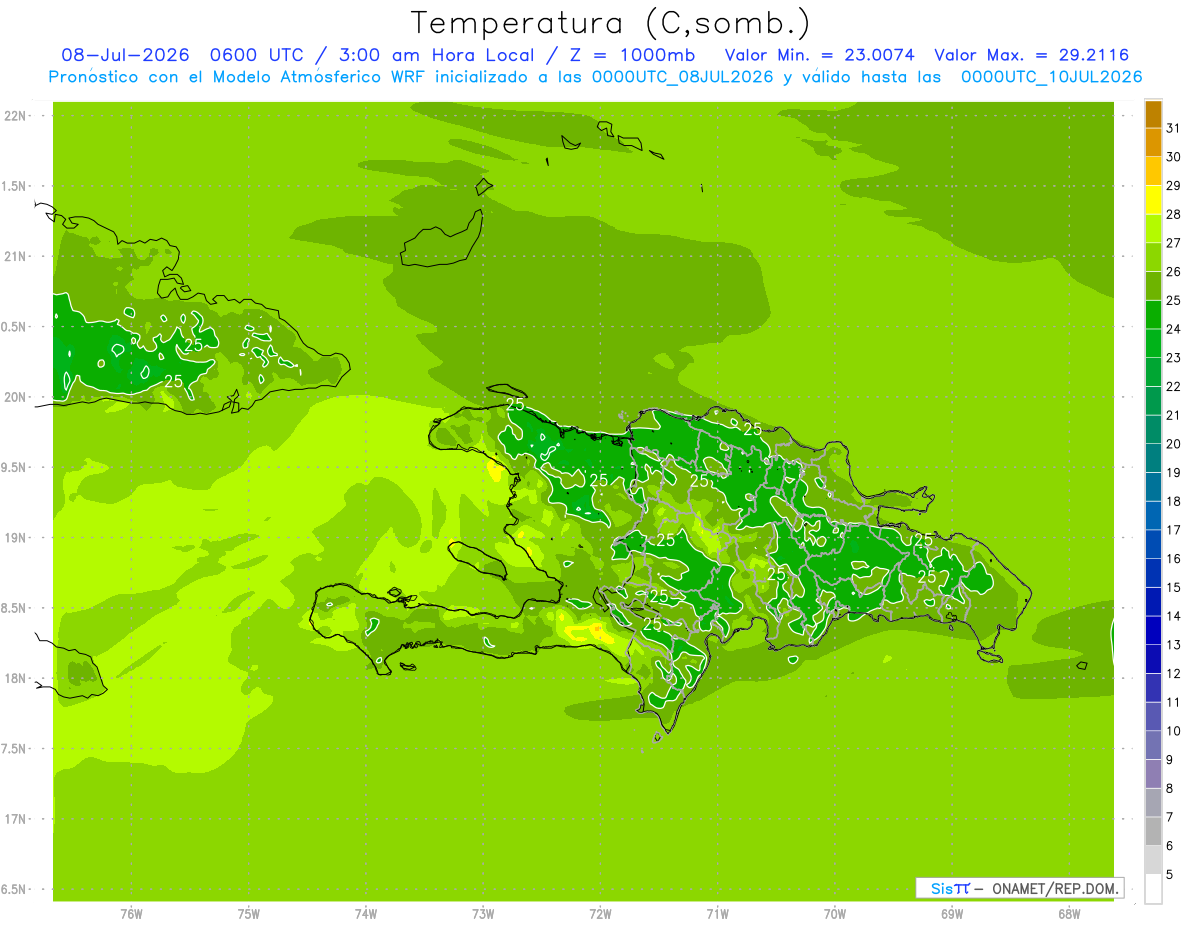This screenshot has width=1200, height=927.
Task: Click the gray 7 degree legend swatch
Action: [1153, 803]
